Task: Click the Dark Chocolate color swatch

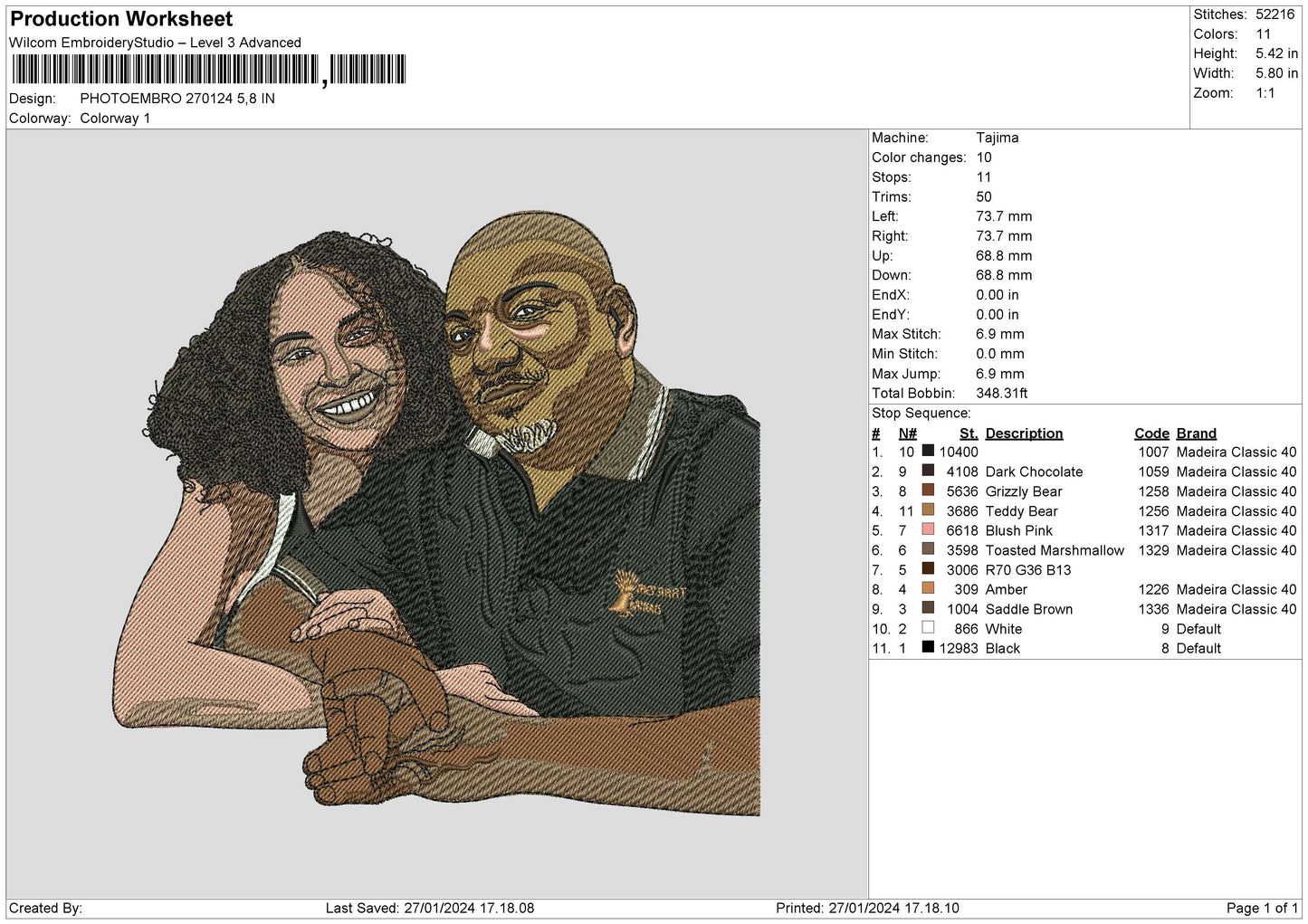Action: [x=928, y=471]
